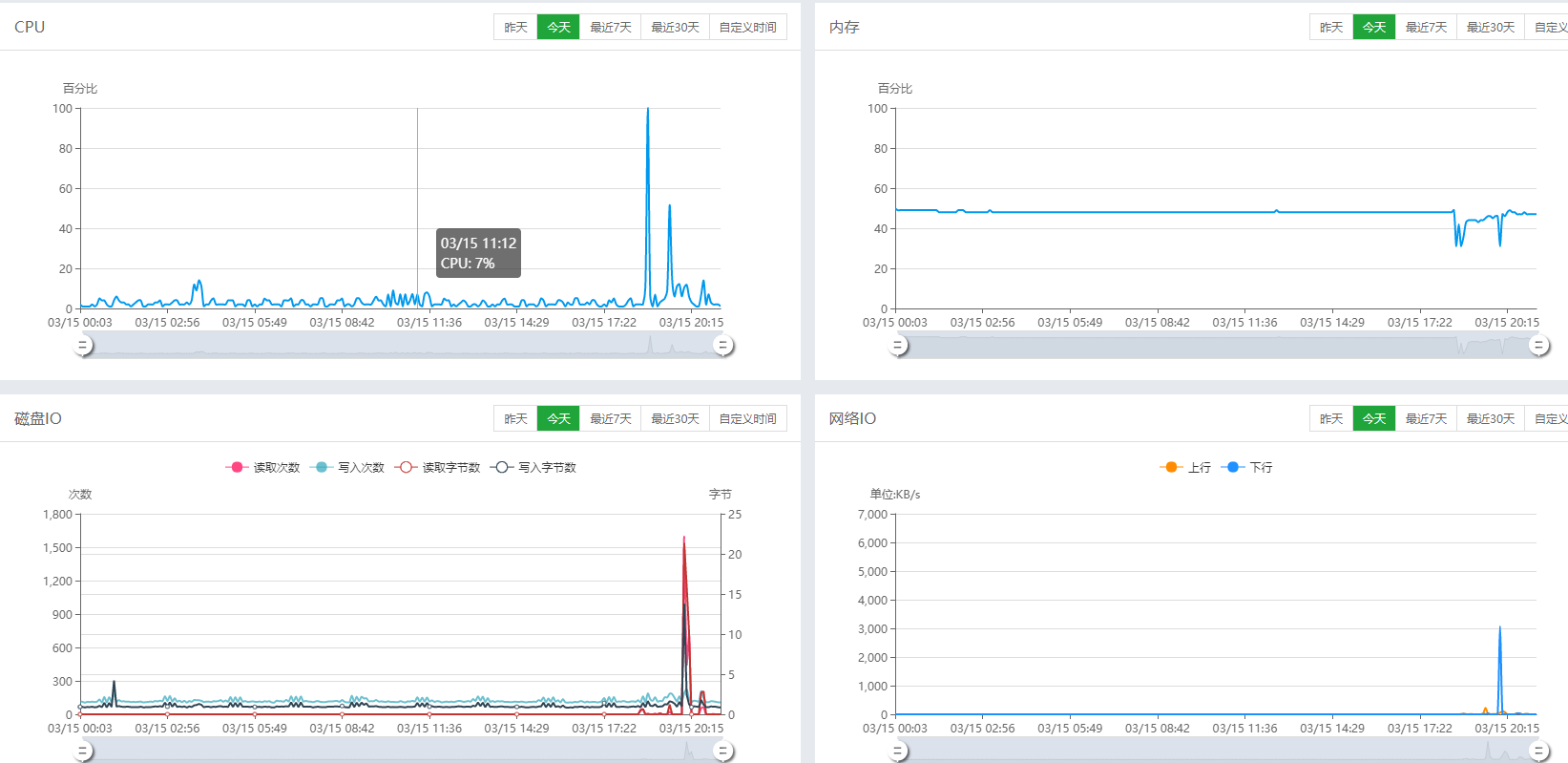Image resolution: width=1568 pixels, height=763 pixels.
Task: Select 昨天 in the CPU panel
Action: 515,28
